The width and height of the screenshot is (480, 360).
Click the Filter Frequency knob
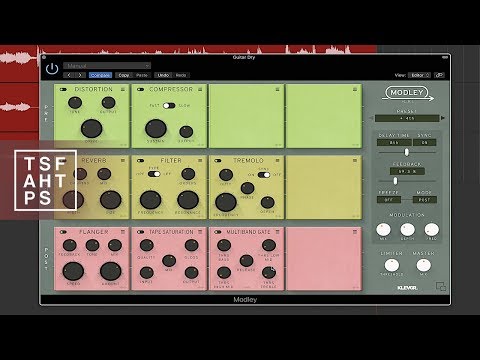tap(150, 200)
